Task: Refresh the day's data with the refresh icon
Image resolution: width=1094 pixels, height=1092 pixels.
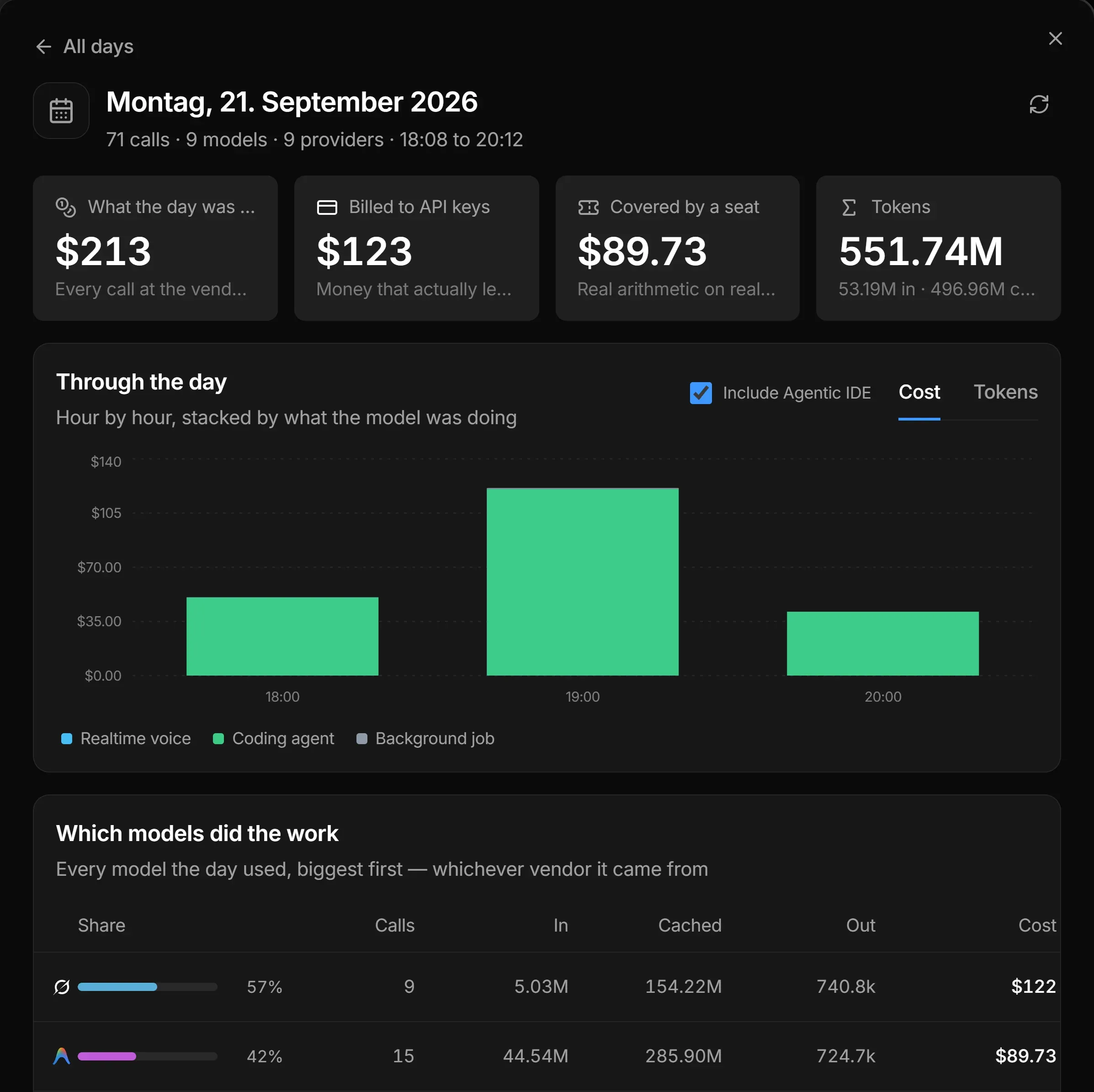Action: (x=1039, y=104)
